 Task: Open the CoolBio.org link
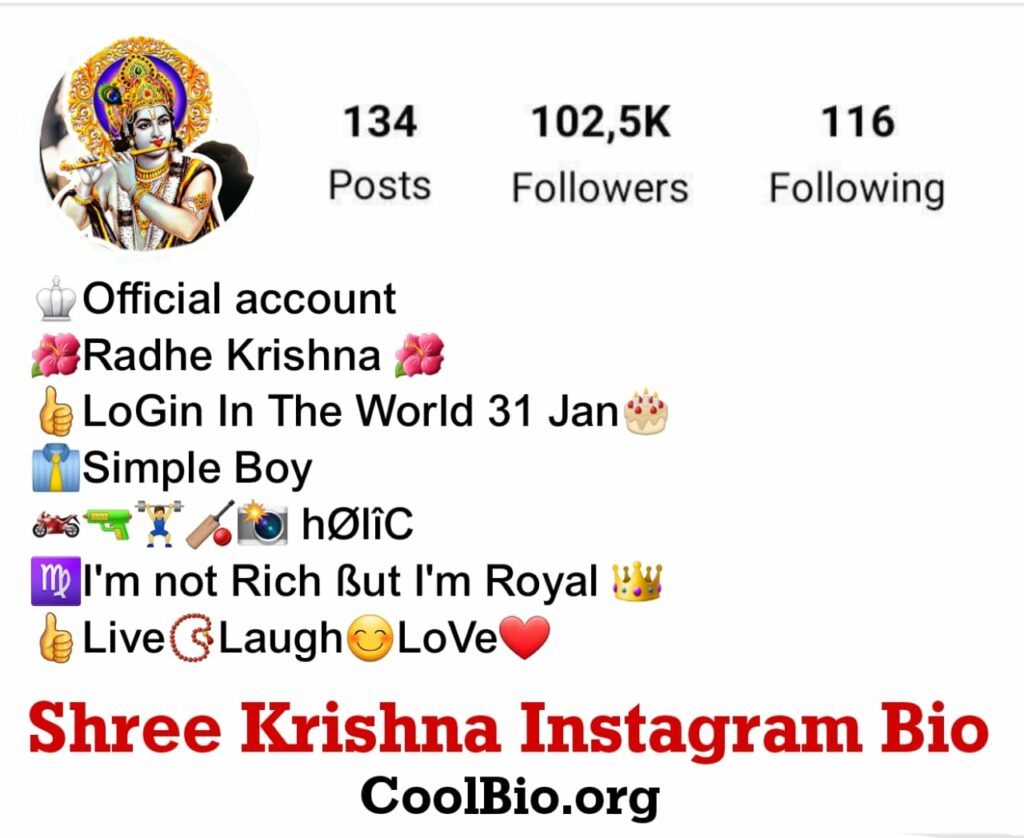(510, 798)
